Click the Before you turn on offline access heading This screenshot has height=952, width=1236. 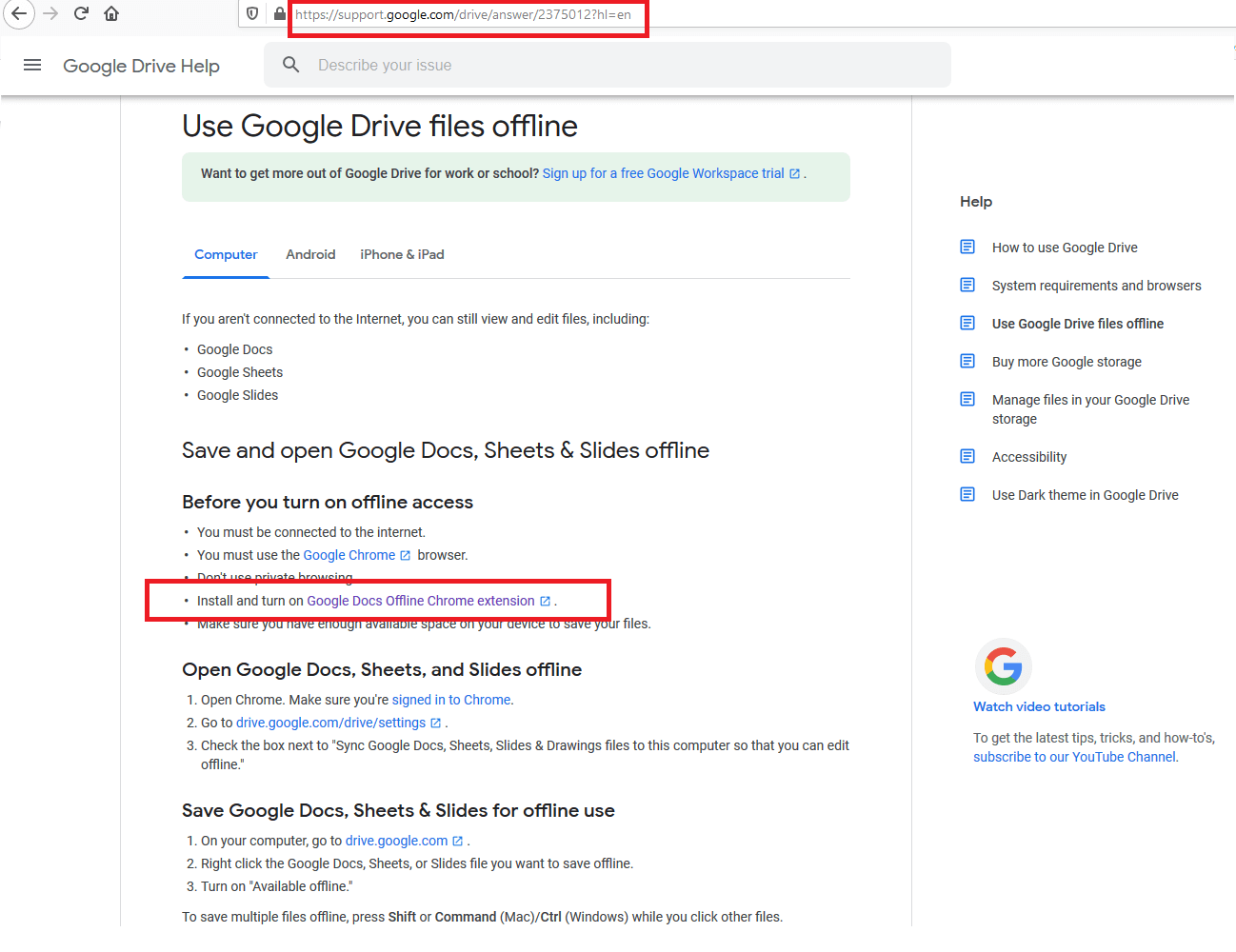click(328, 502)
